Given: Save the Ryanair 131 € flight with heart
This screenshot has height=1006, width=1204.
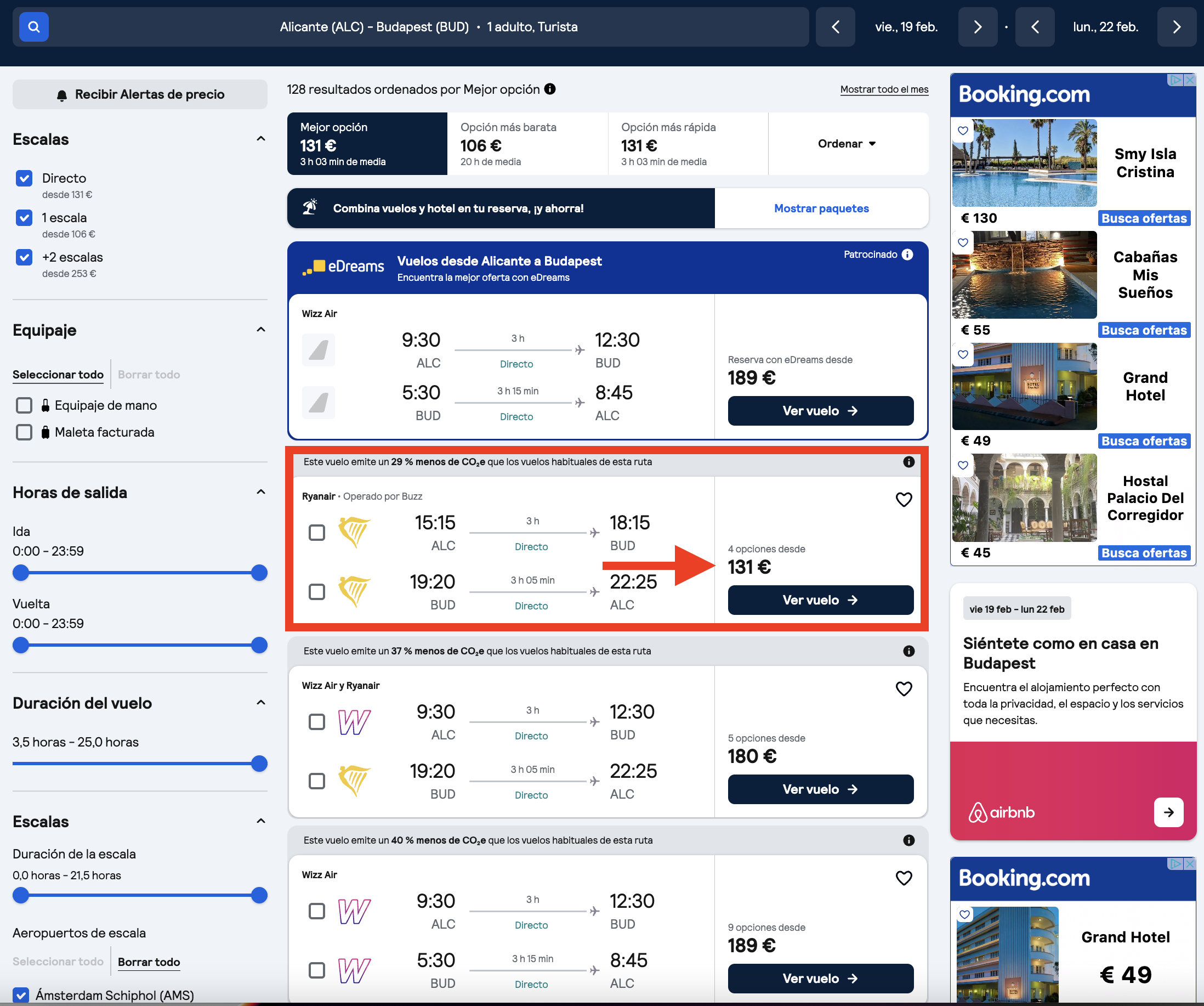Looking at the screenshot, I should click(904, 500).
